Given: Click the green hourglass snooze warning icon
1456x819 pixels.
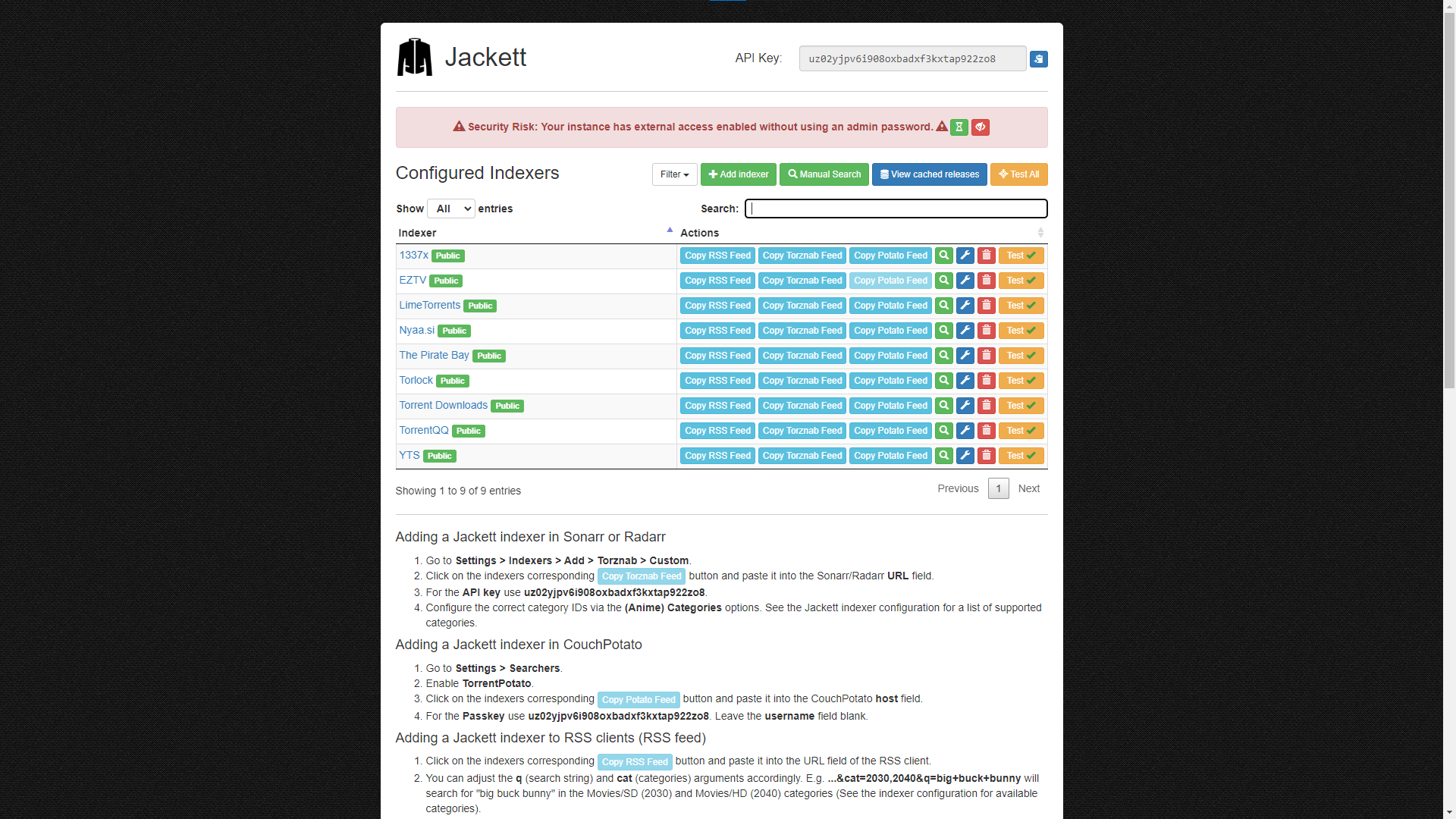Looking at the screenshot, I should coord(959,127).
